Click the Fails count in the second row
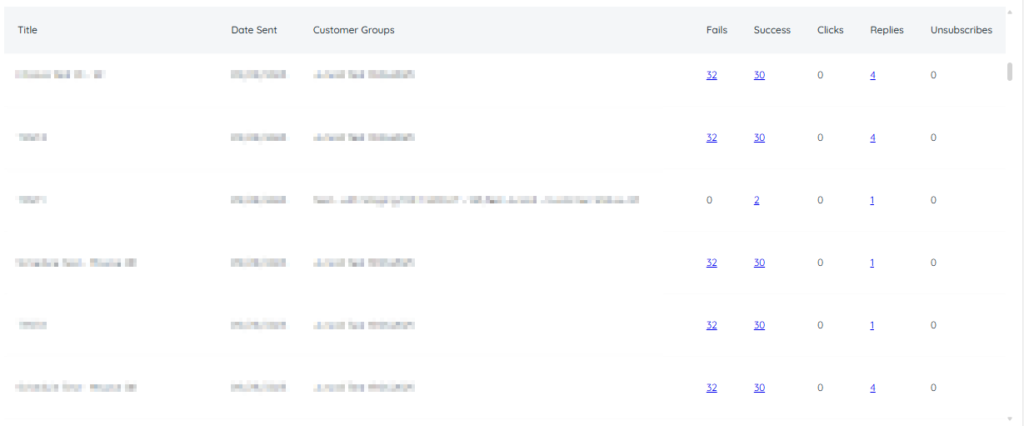The height and width of the screenshot is (426, 1024). click(711, 138)
